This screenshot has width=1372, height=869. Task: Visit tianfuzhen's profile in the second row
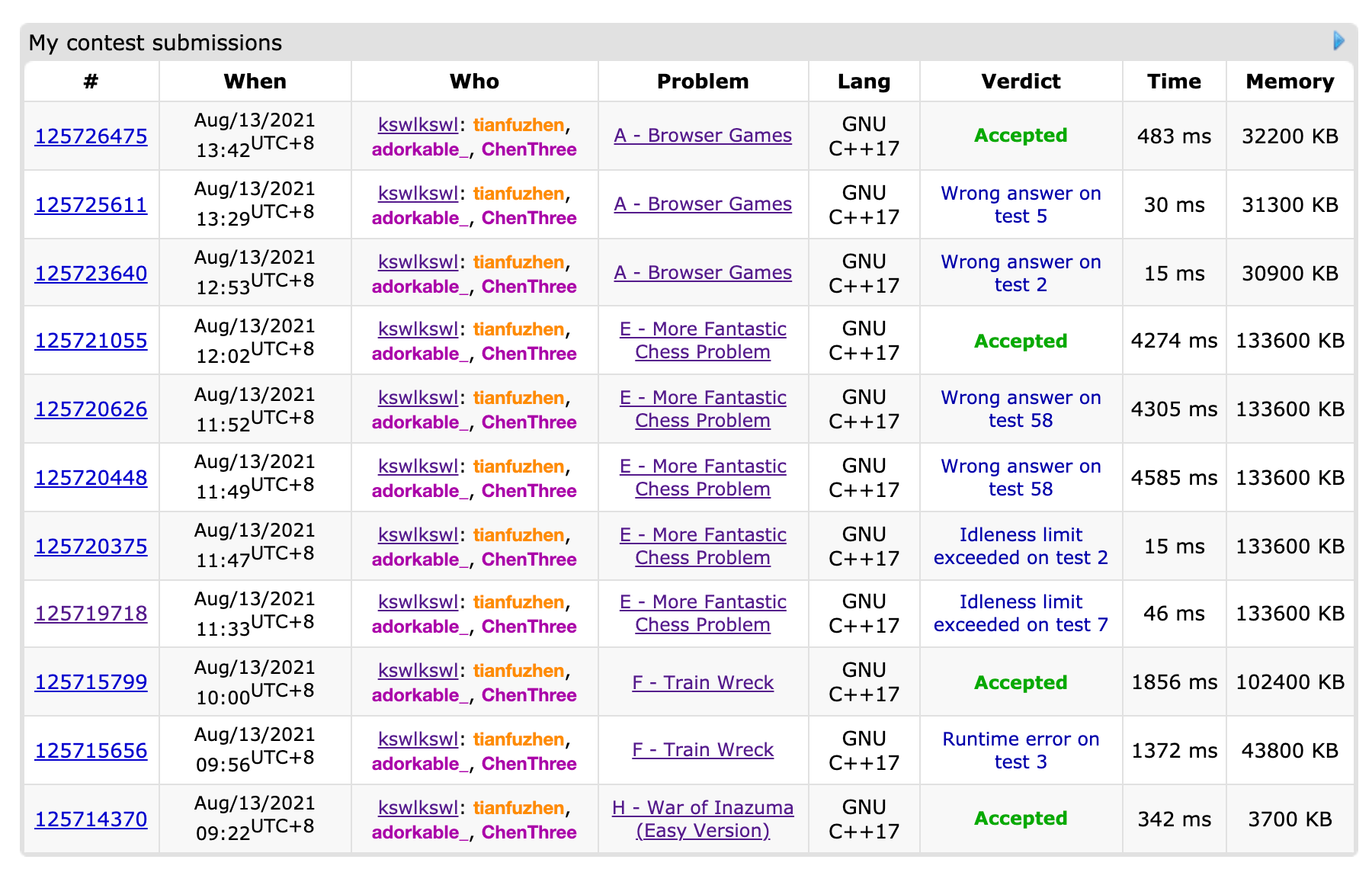coord(518,194)
